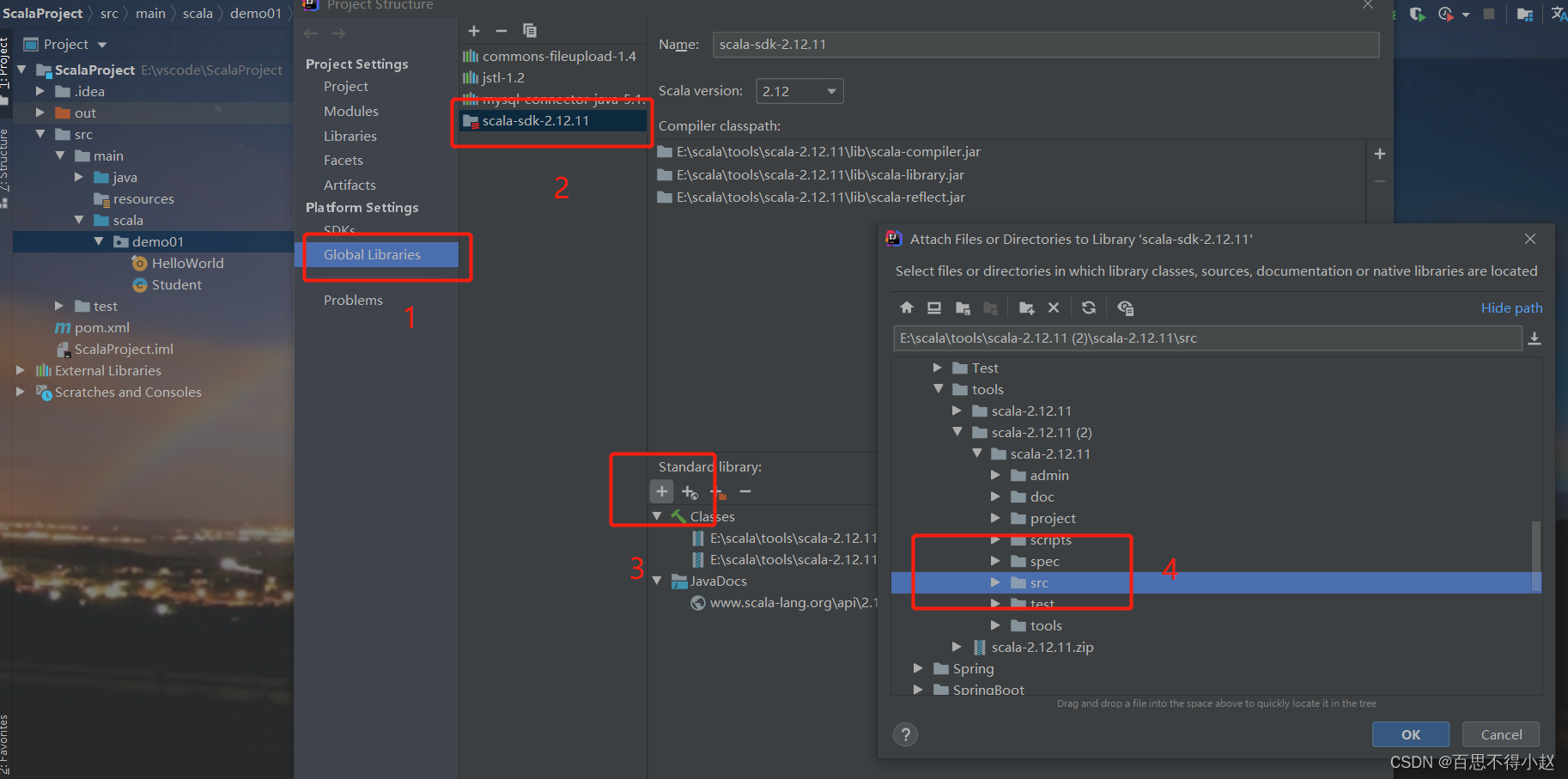1568x779 pixels.
Task: Click the Hide path link
Action: pyautogui.click(x=1511, y=307)
